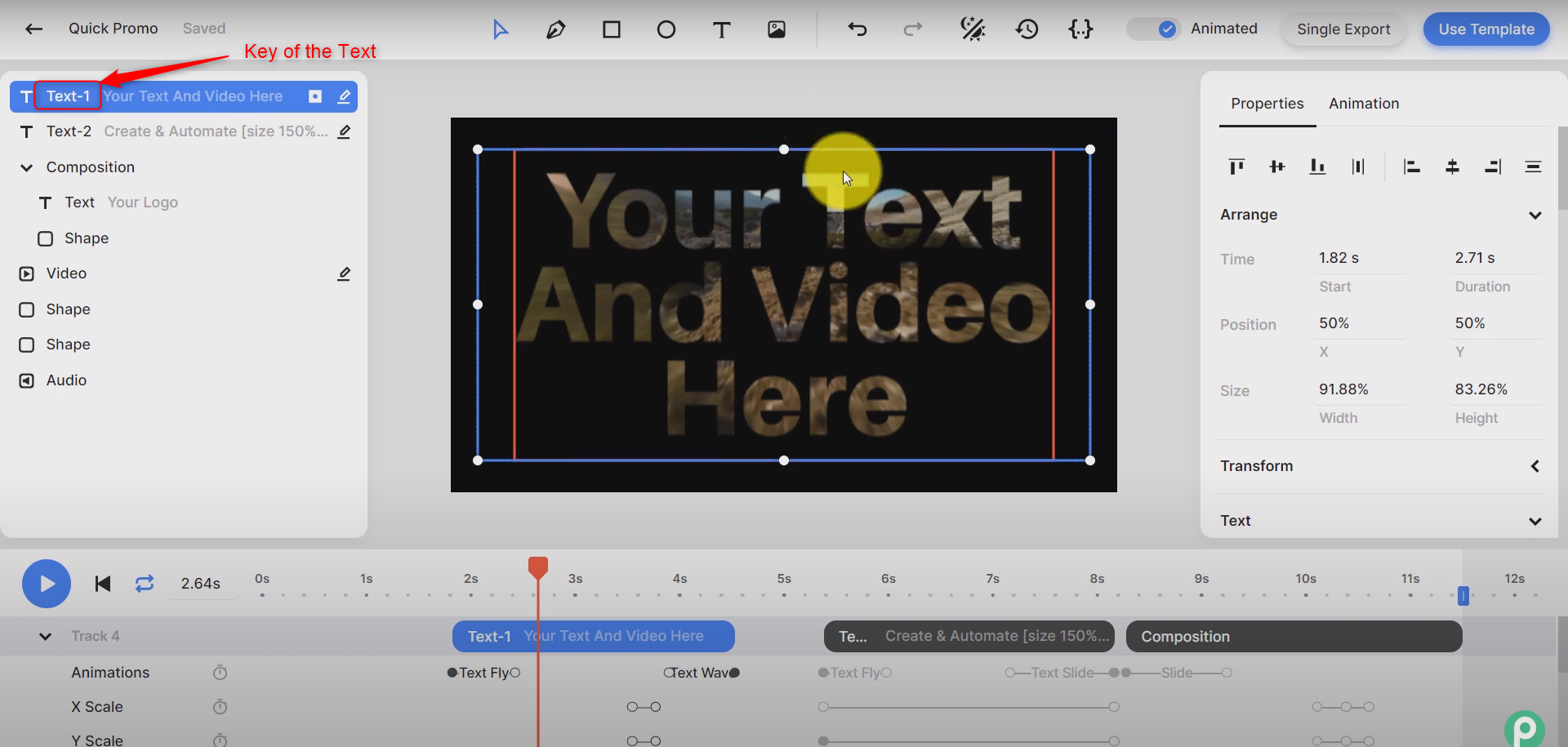This screenshot has width=1568, height=747.
Task: Click the Width size field
Action: coord(1361,389)
